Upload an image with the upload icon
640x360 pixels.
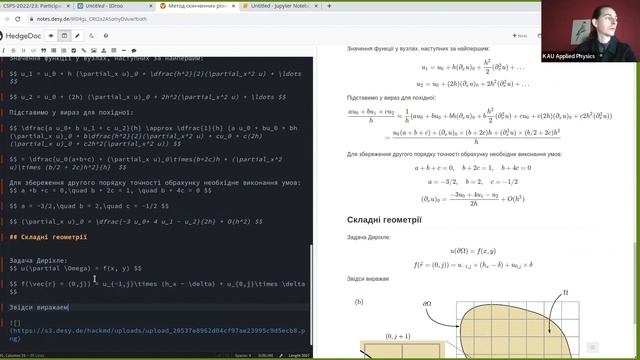pyautogui.click(x=104, y=51)
